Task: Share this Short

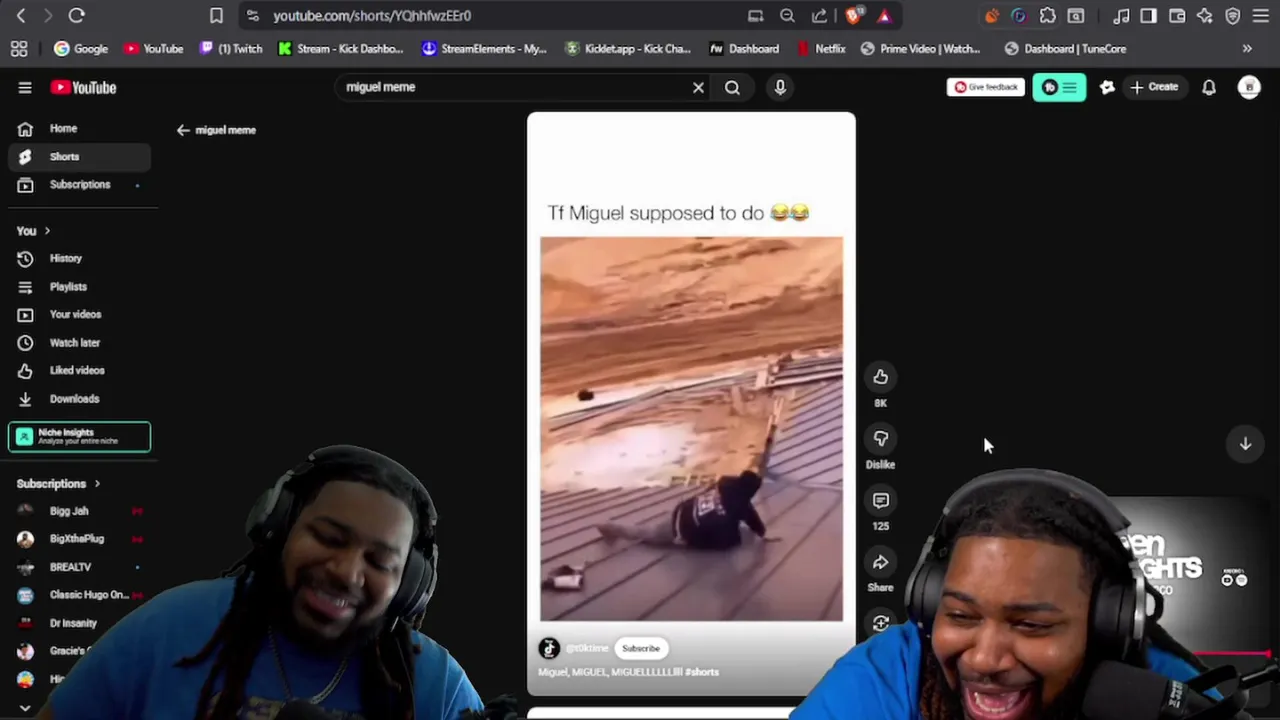Action: pyautogui.click(x=880, y=562)
